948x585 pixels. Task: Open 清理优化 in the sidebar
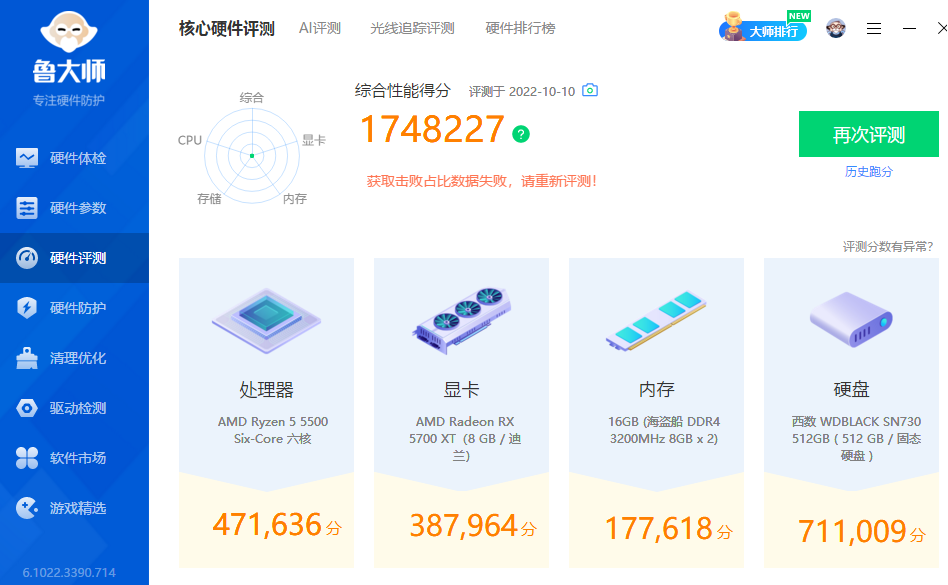point(75,358)
